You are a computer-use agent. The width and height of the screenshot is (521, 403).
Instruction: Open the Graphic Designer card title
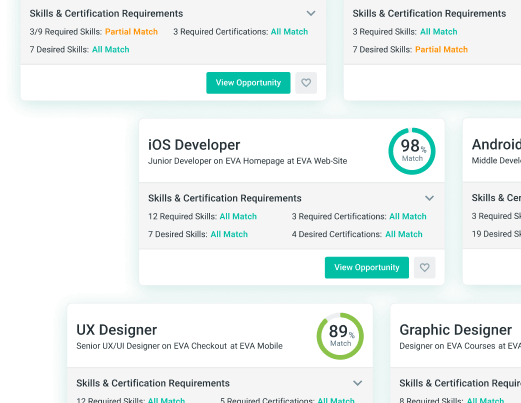coord(455,330)
